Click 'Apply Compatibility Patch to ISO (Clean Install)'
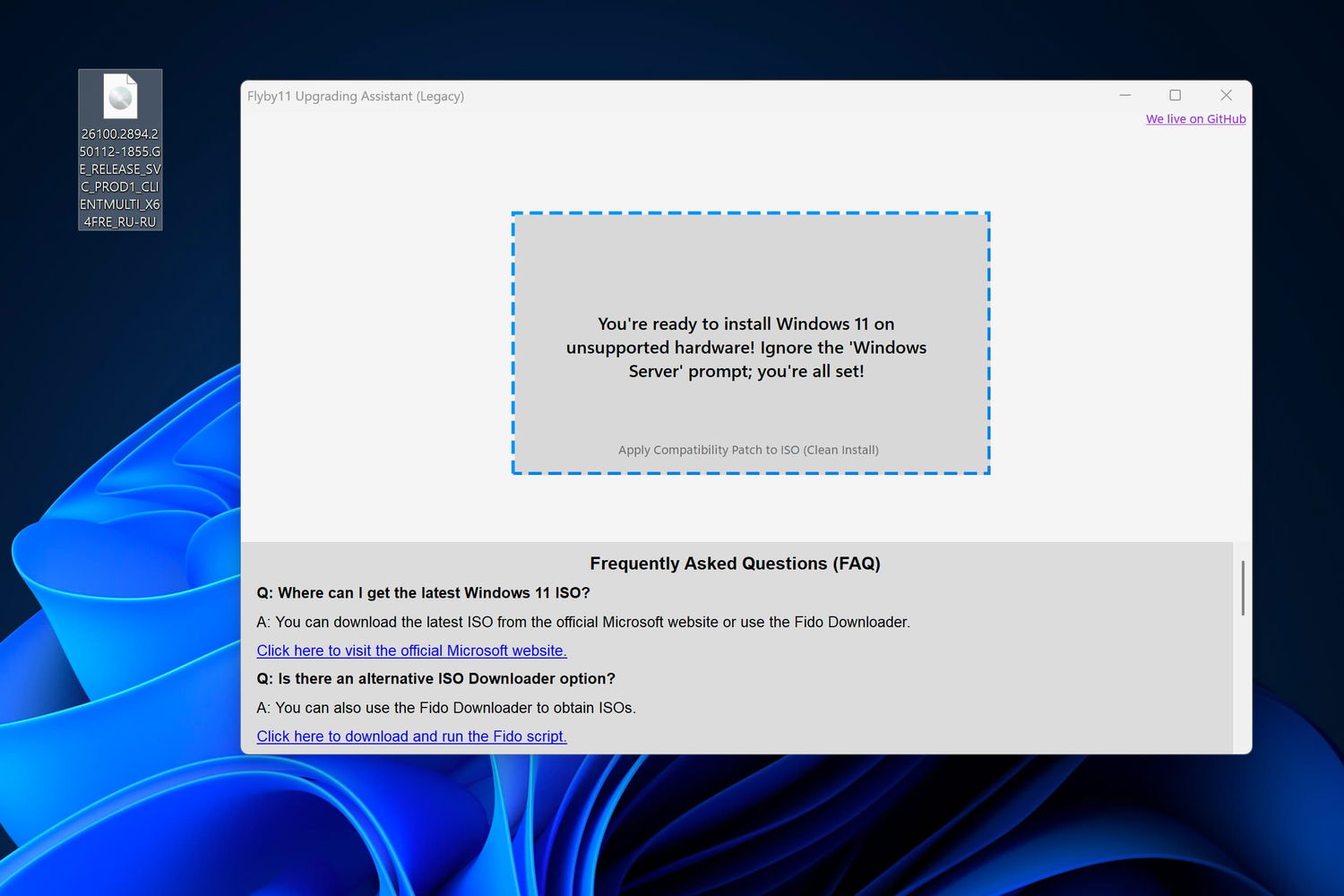1344x896 pixels. coord(748,450)
